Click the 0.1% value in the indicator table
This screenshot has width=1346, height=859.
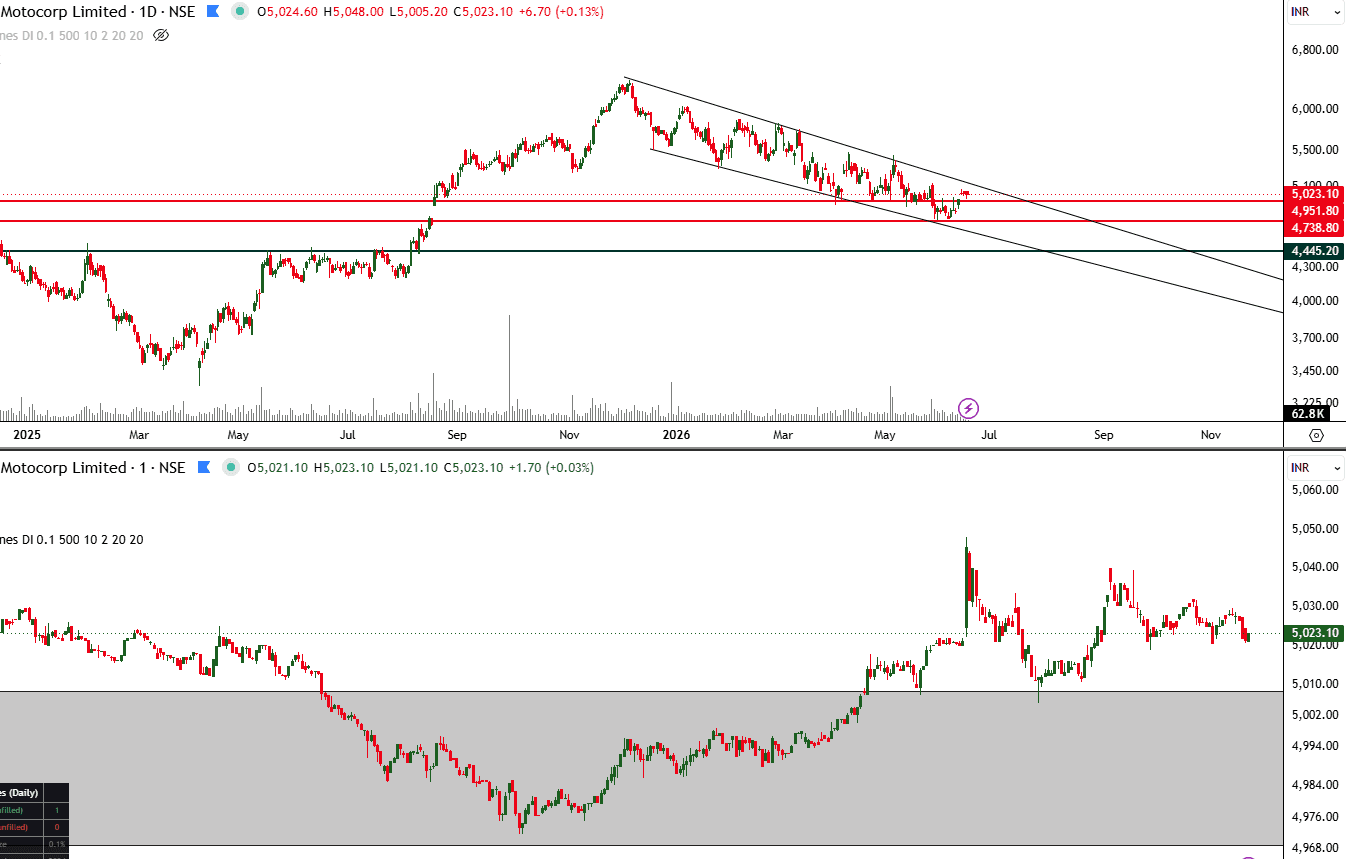pyautogui.click(x=57, y=844)
